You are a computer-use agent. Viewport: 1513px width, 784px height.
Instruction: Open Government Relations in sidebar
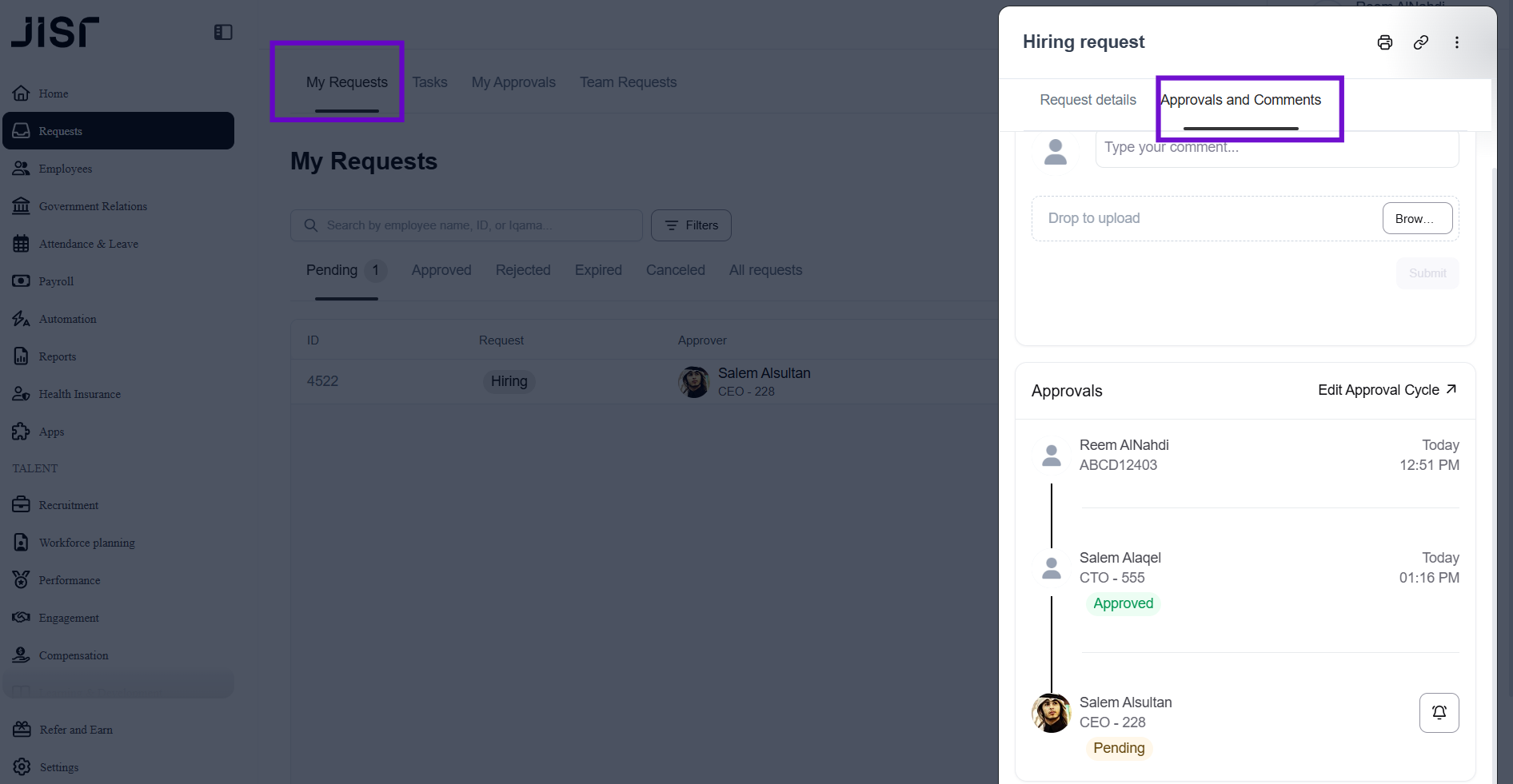point(93,206)
